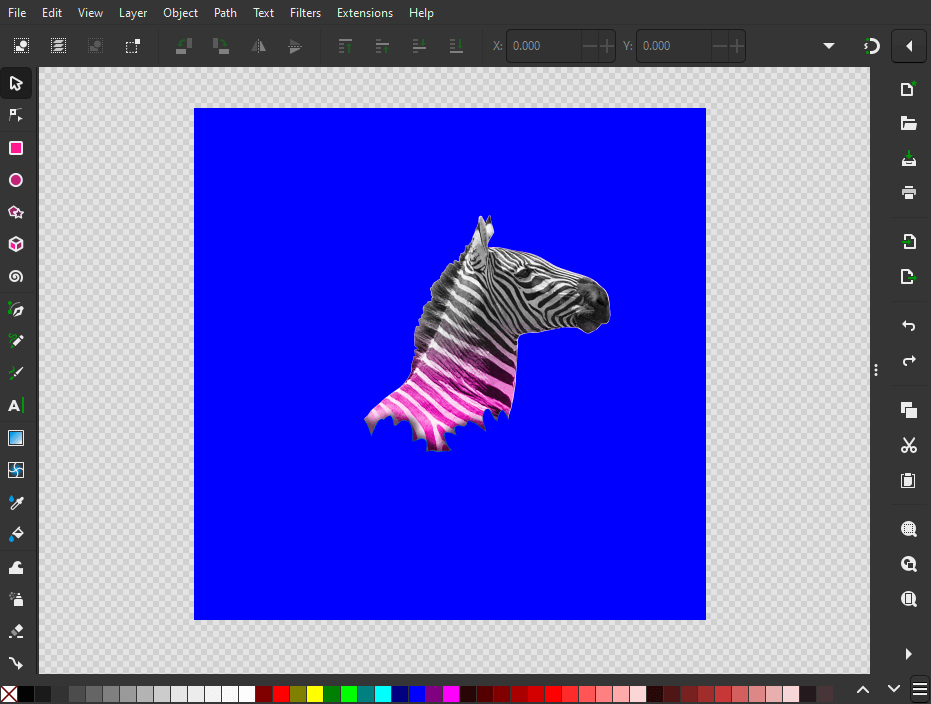Select the 3D box tool
Image resolution: width=931 pixels, height=704 pixels.
(x=16, y=244)
